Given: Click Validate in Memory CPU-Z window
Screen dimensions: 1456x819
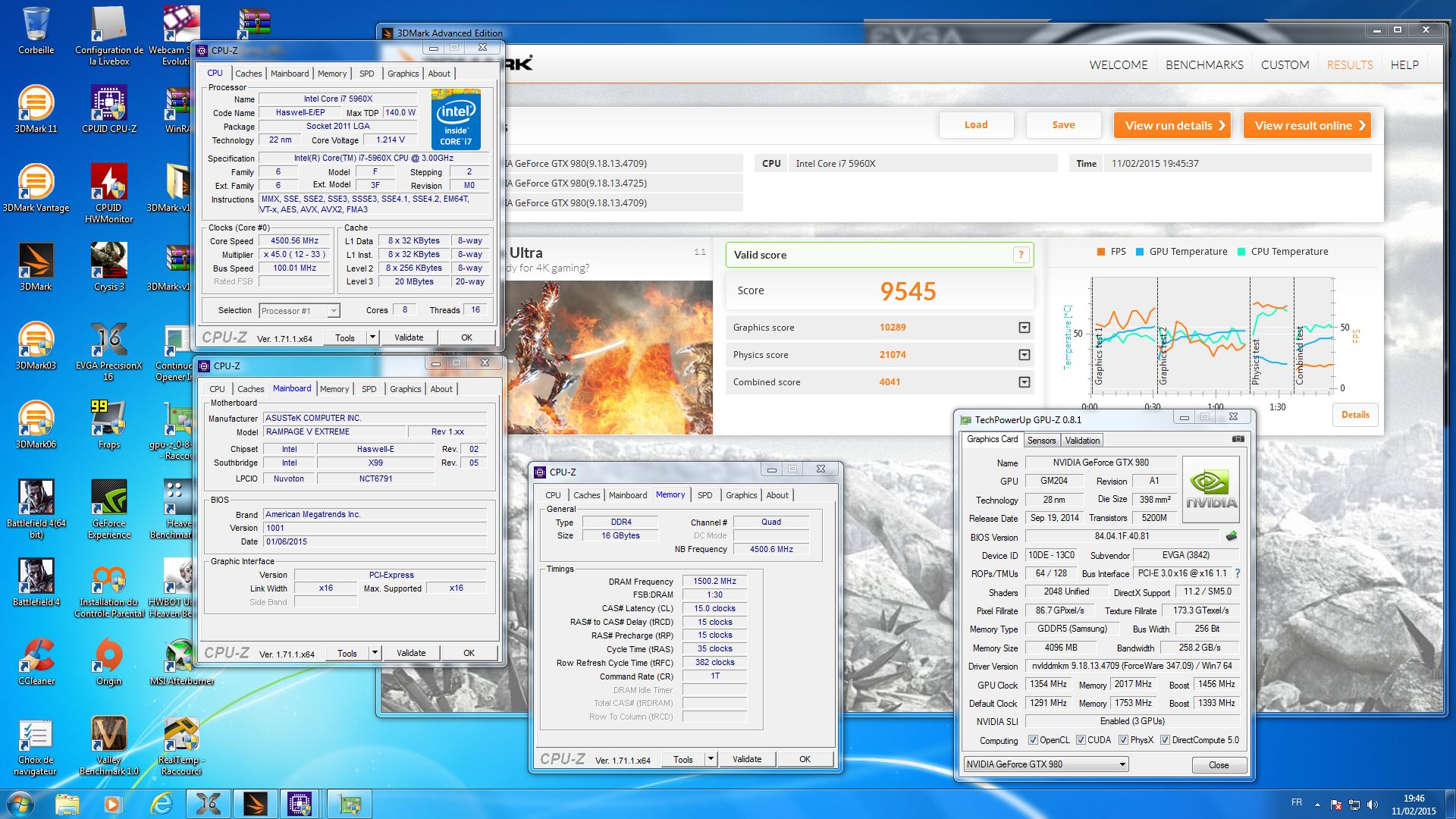Looking at the screenshot, I should click(747, 759).
